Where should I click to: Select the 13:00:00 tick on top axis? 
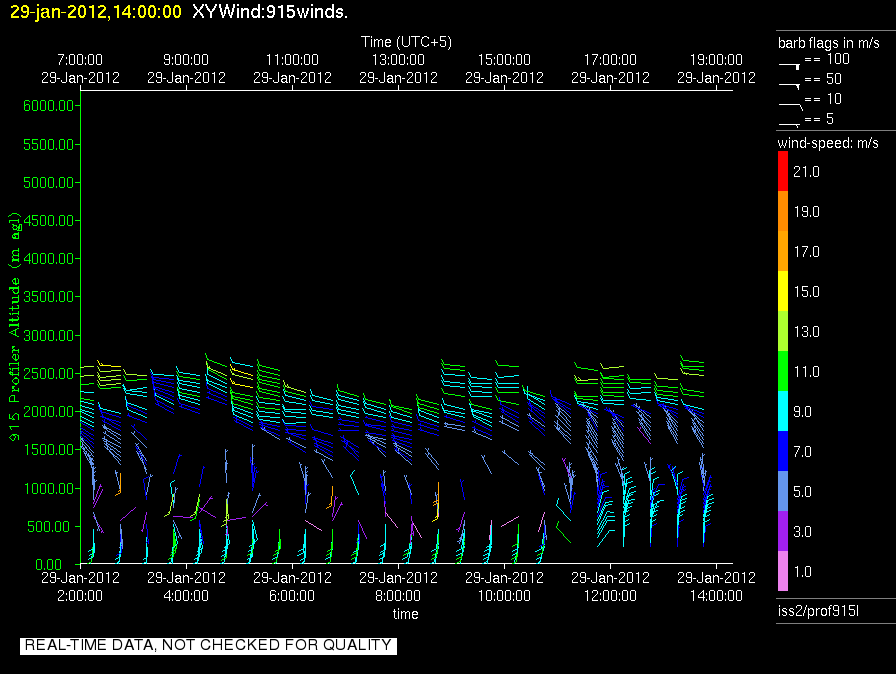[398, 68]
